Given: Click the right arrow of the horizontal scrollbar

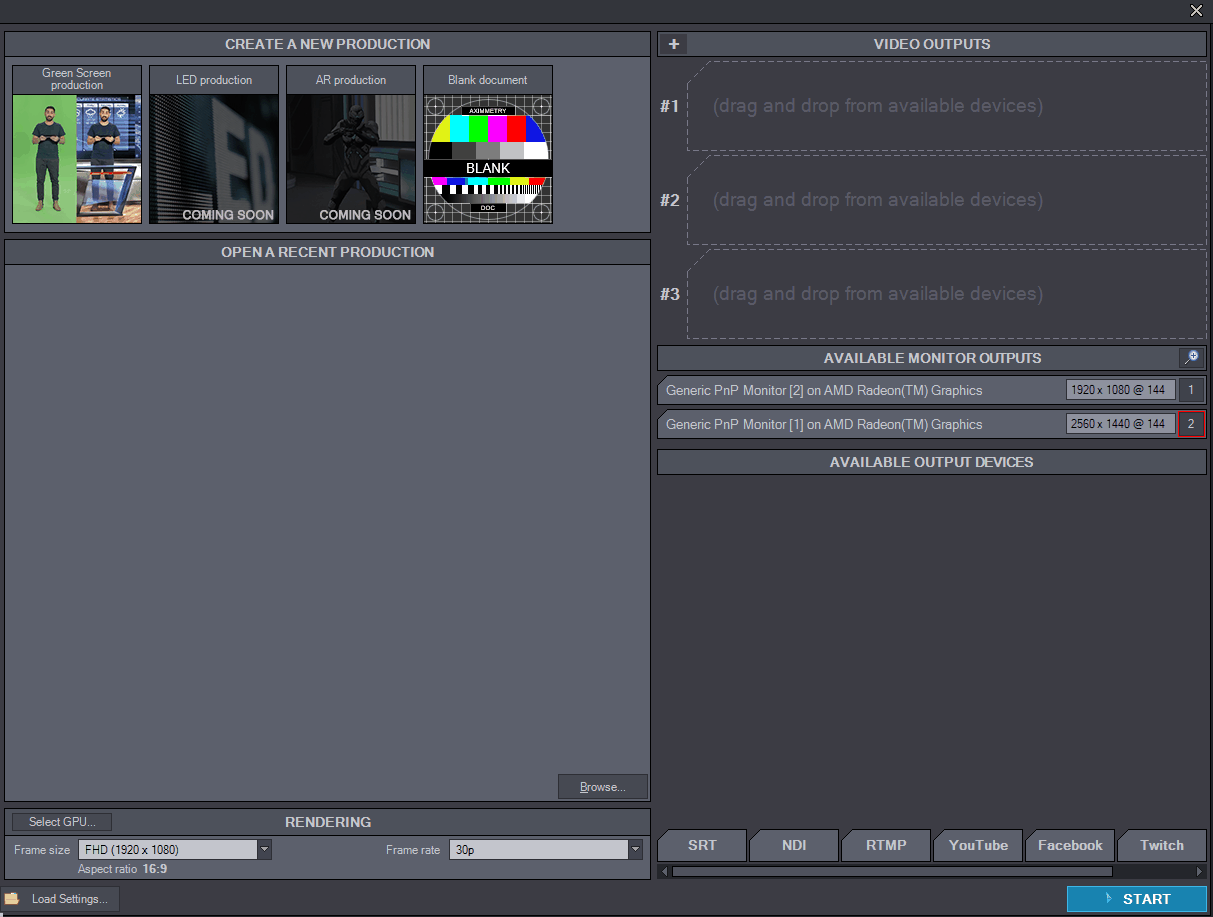Looking at the screenshot, I should 1200,872.
